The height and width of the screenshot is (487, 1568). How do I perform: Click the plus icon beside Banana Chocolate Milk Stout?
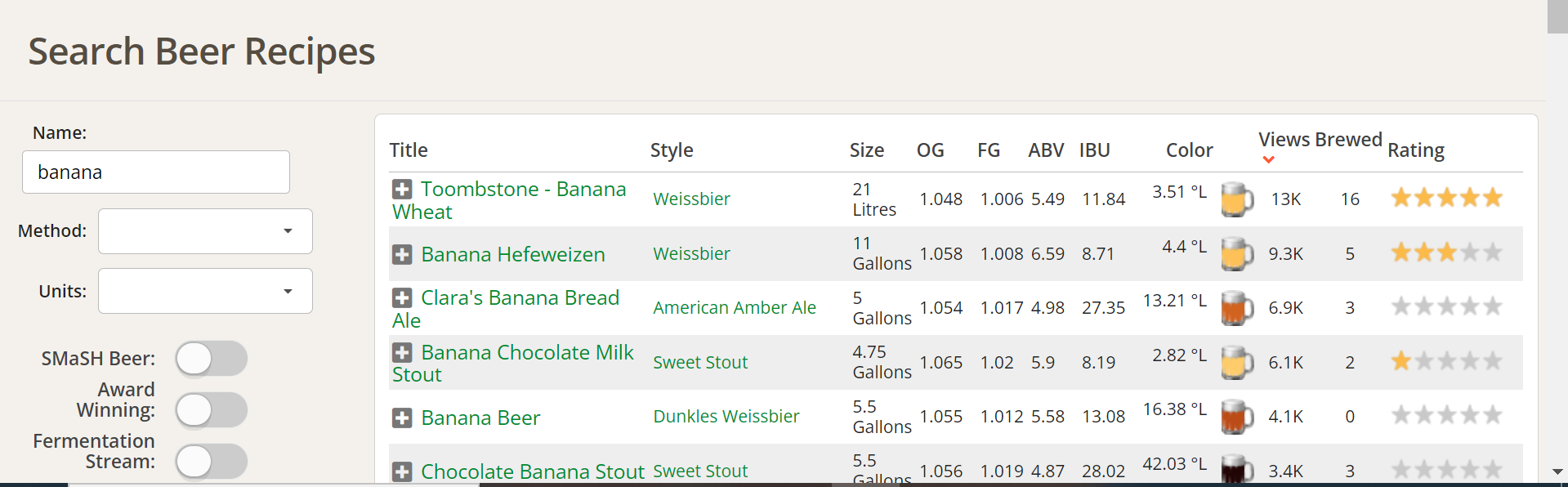(x=402, y=353)
